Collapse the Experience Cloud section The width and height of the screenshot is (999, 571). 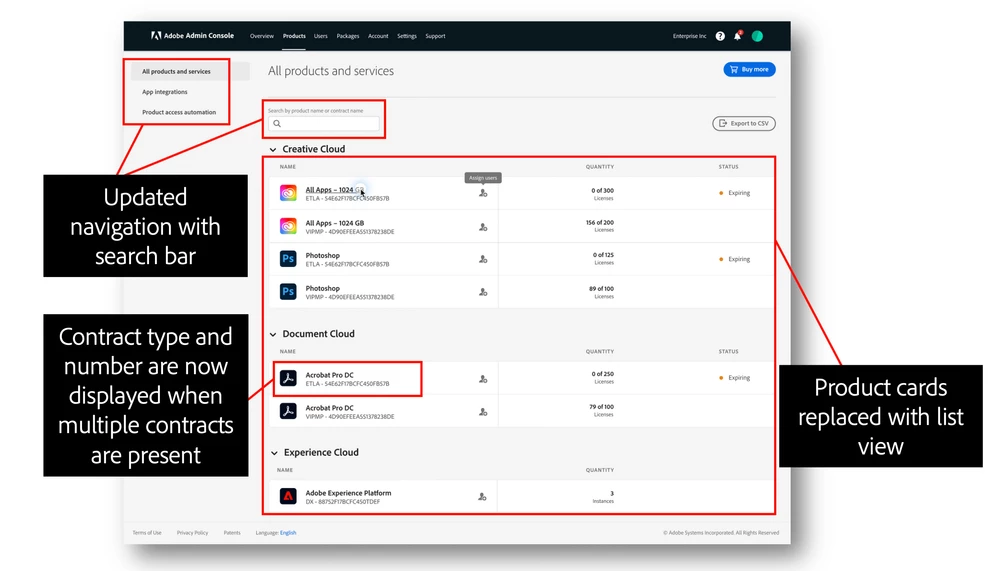tap(274, 453)
